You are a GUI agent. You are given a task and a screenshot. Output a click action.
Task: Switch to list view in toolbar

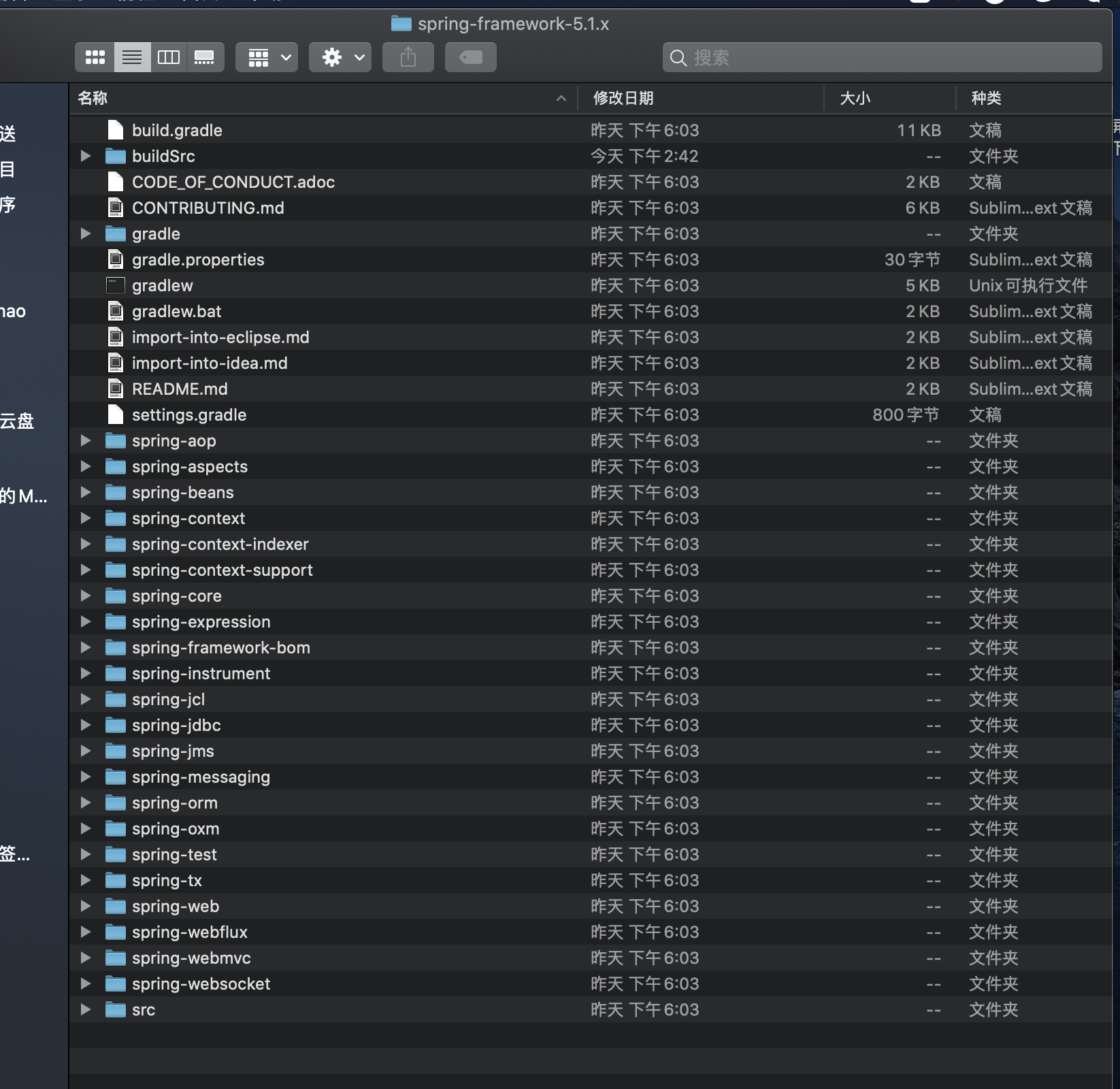tap(132, 57)
